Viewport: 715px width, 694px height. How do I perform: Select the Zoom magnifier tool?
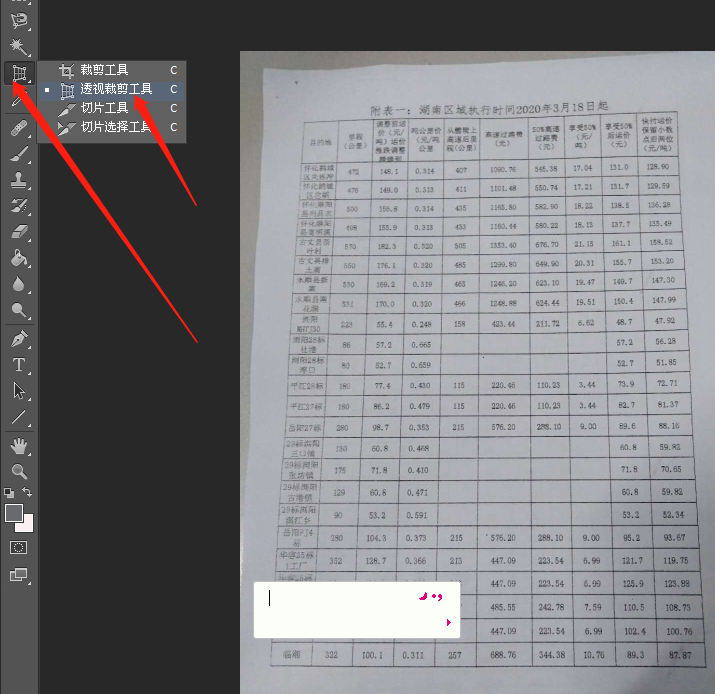[19, 471]
